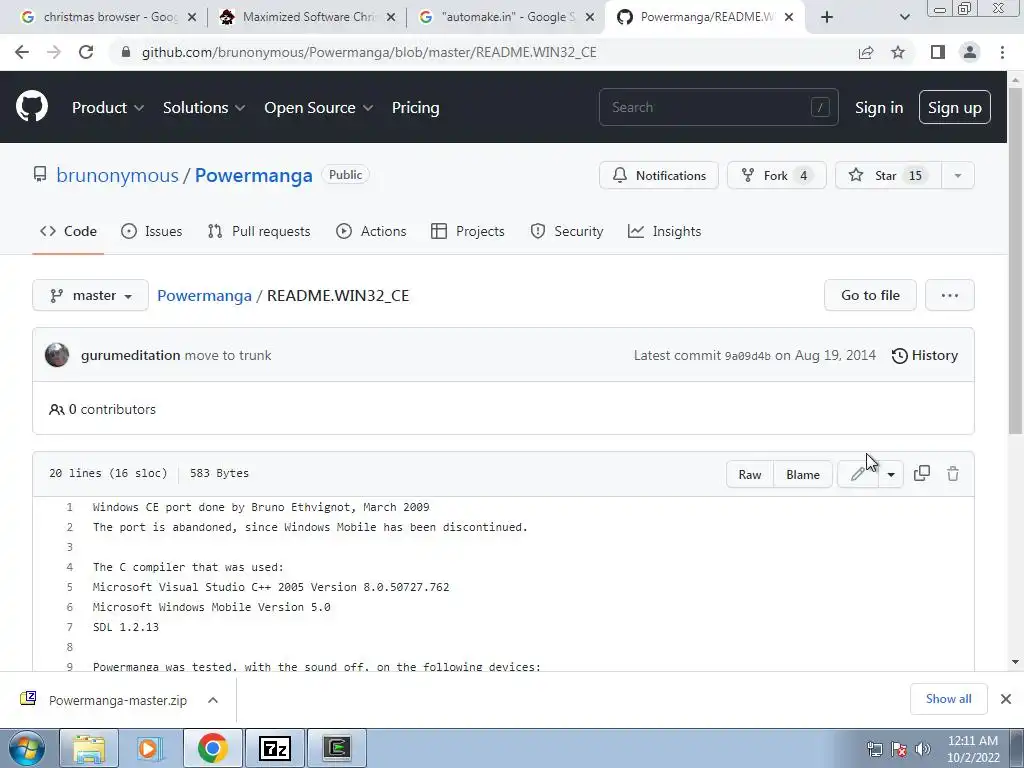Open the Star lists dropdown arrow

tap(957, 175)
